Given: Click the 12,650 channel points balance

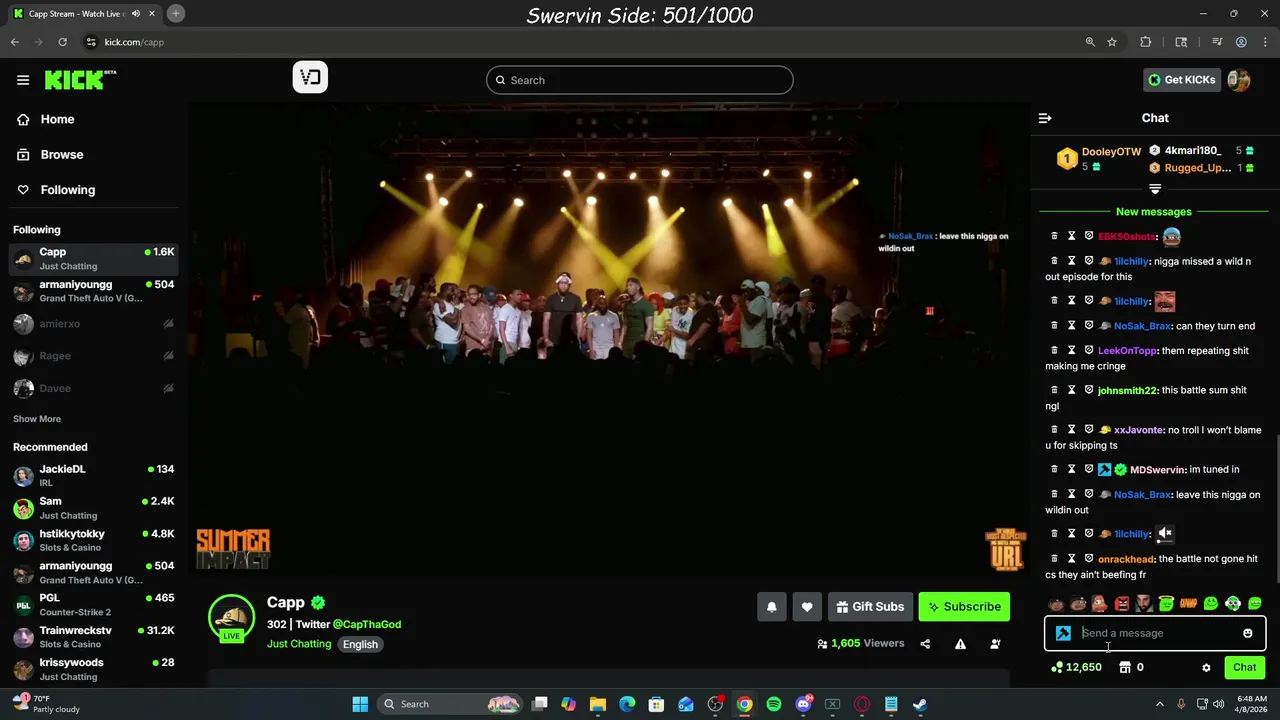Looking at the screenshot, I should pos(1076,667).
